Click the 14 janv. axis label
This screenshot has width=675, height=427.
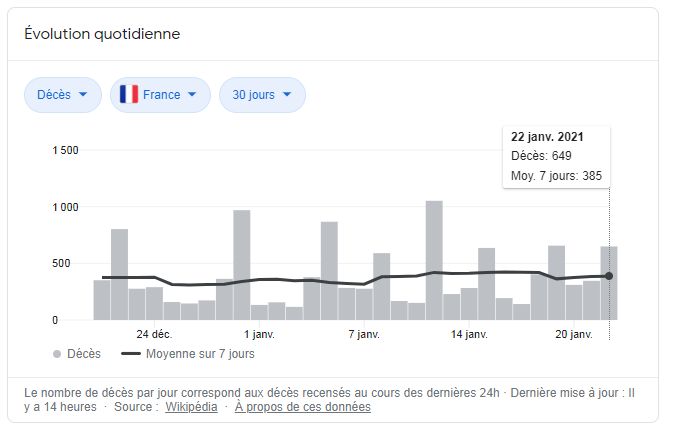pyautogui.click(x=469, y=333)
